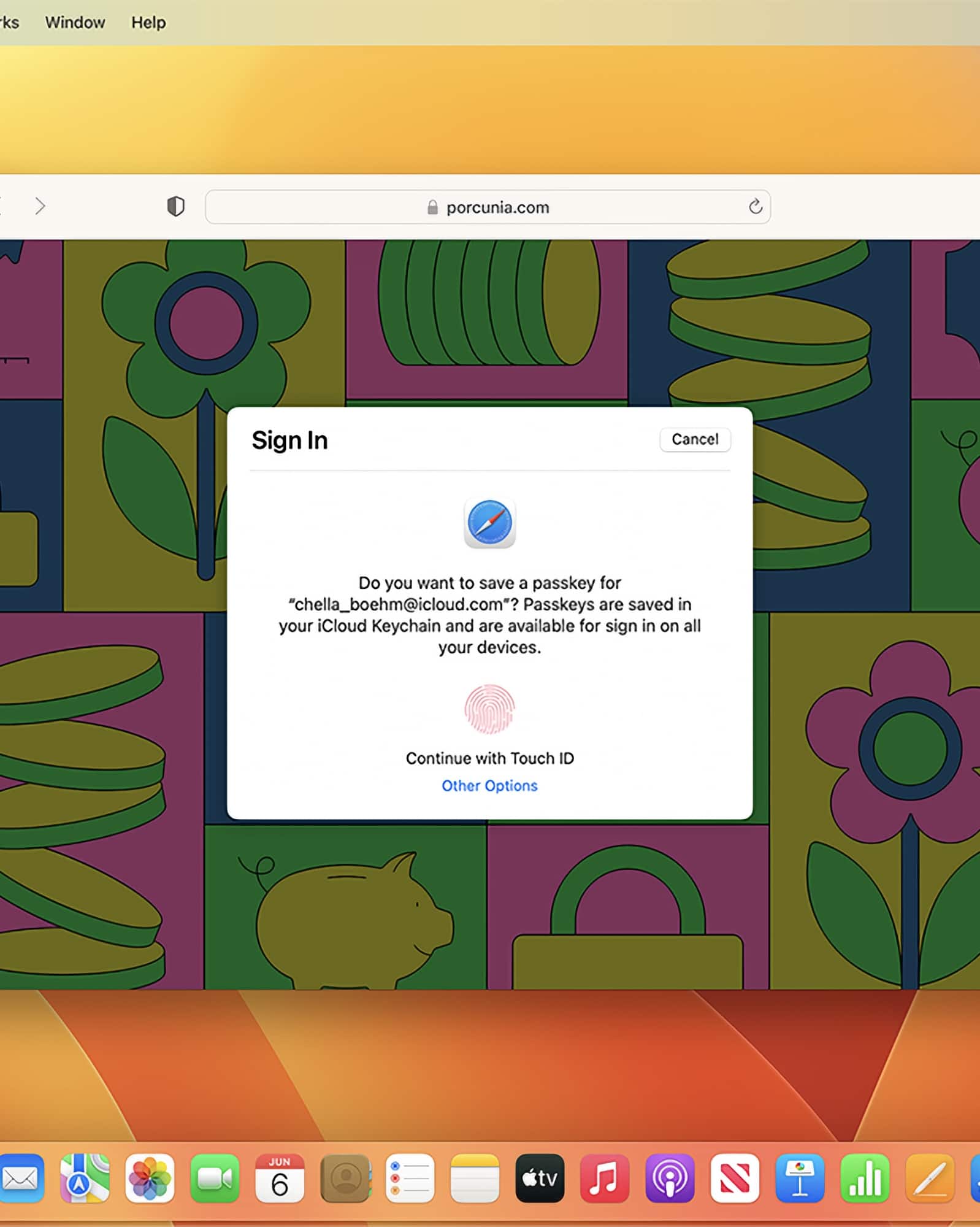Open the Photos app in the Dock
The height and width of the screenshot is (1227, 980).
[150, 1178]
